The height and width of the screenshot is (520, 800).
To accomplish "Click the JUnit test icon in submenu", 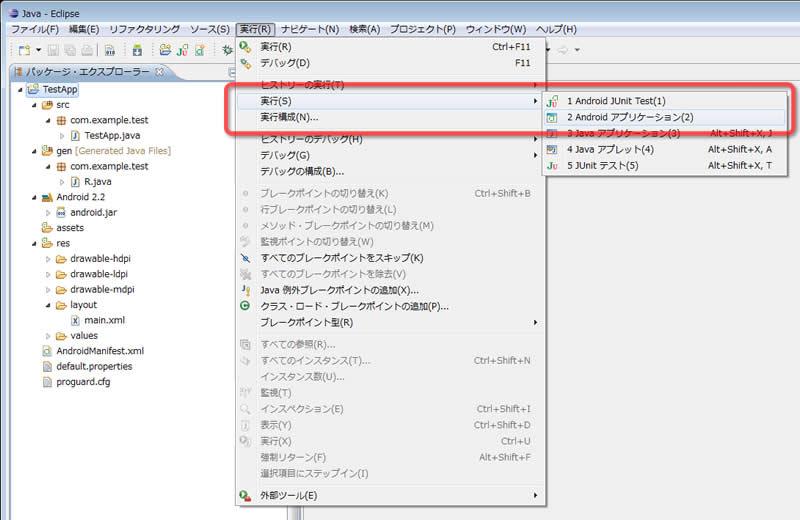I will [552, 166].
